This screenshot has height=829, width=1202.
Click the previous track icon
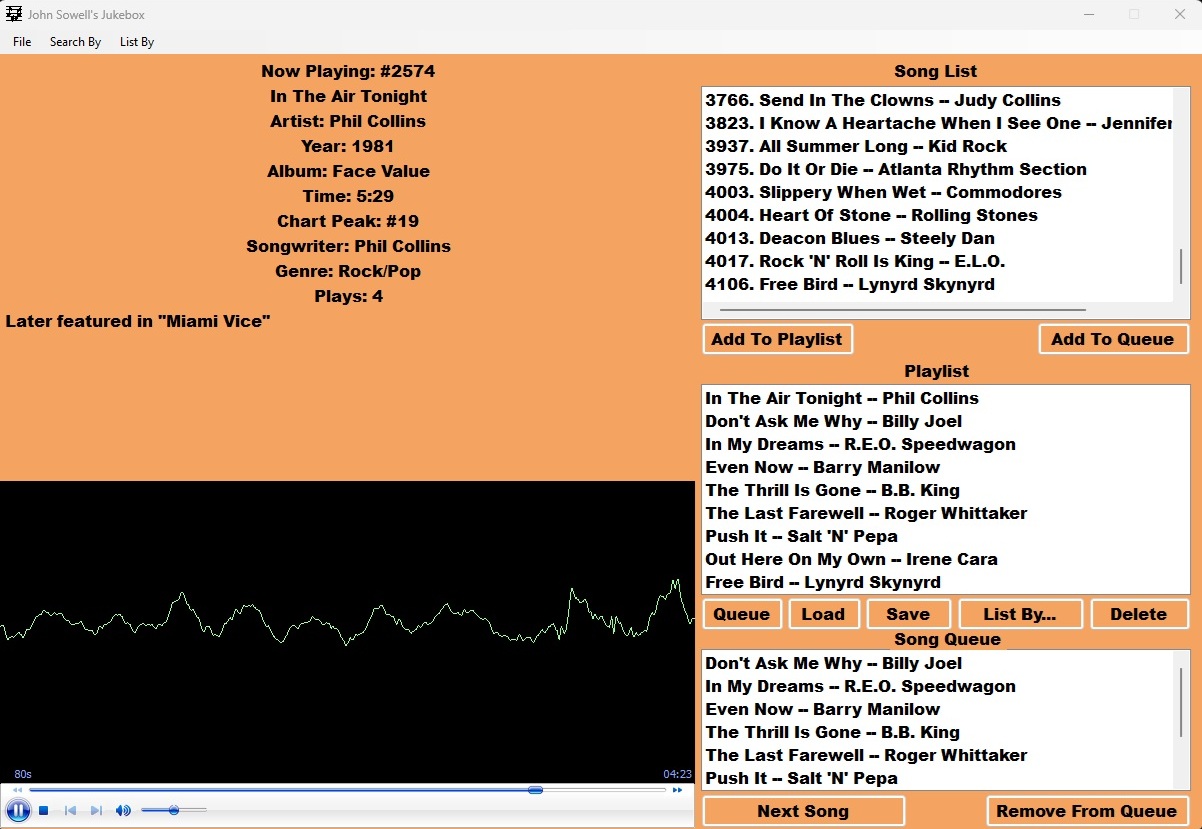pos(70,811)
